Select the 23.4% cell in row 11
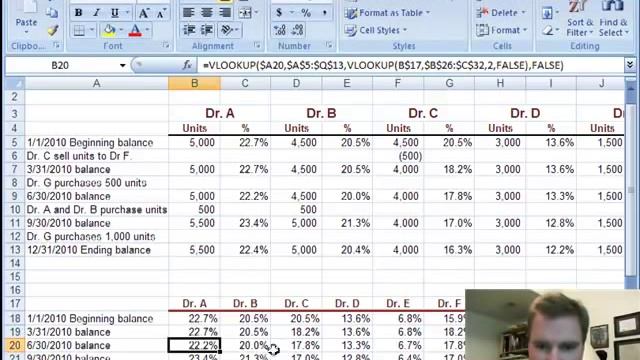The image size is (640, 360). click(245, 223)
